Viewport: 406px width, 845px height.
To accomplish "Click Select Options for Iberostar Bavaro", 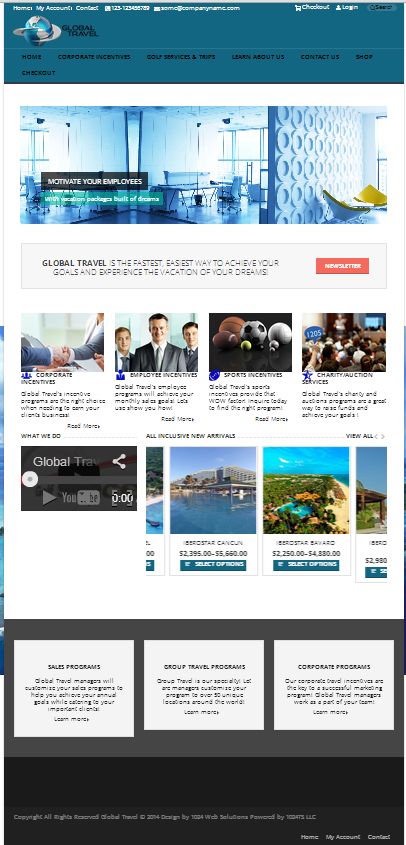I will pyautogui.click(x=306, y=564).
